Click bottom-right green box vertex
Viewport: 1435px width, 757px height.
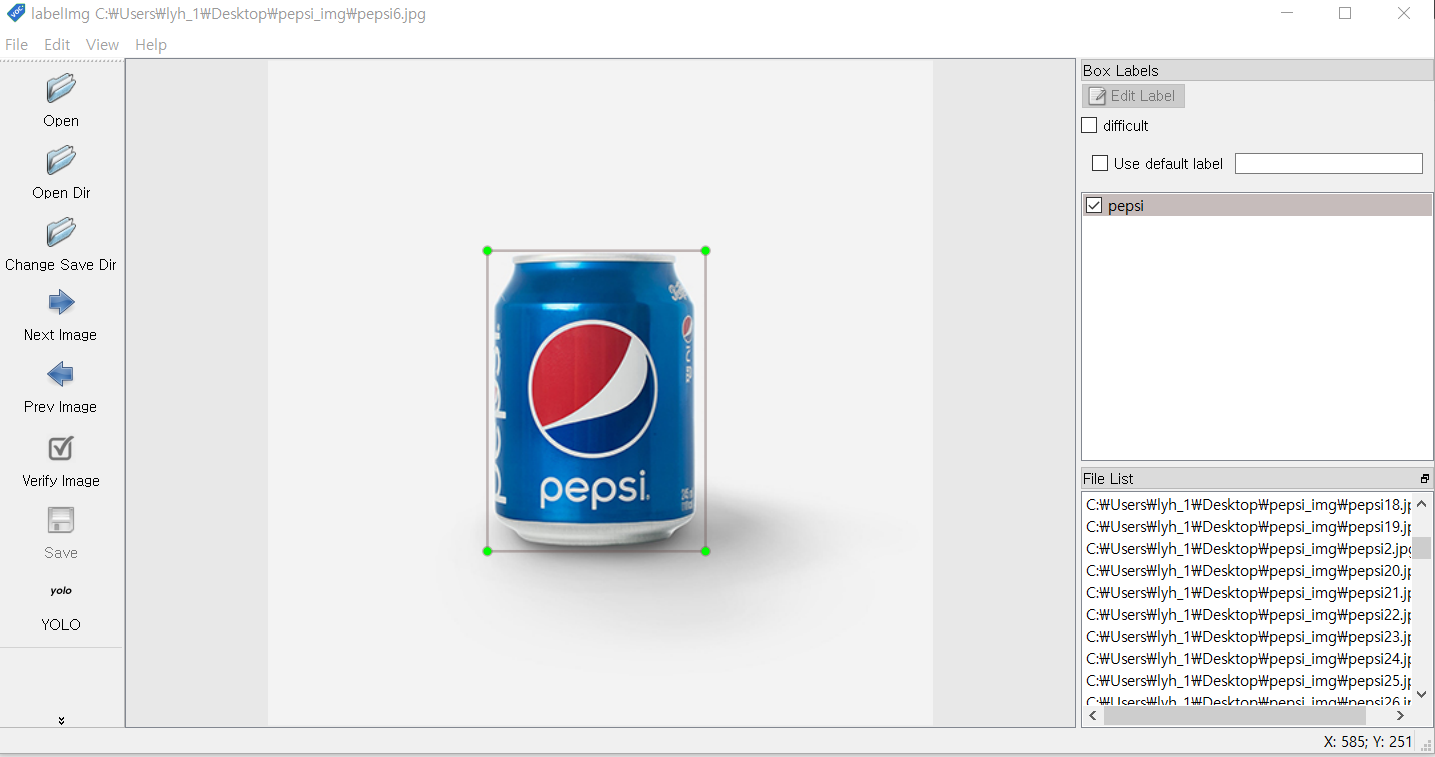(705, 551)
